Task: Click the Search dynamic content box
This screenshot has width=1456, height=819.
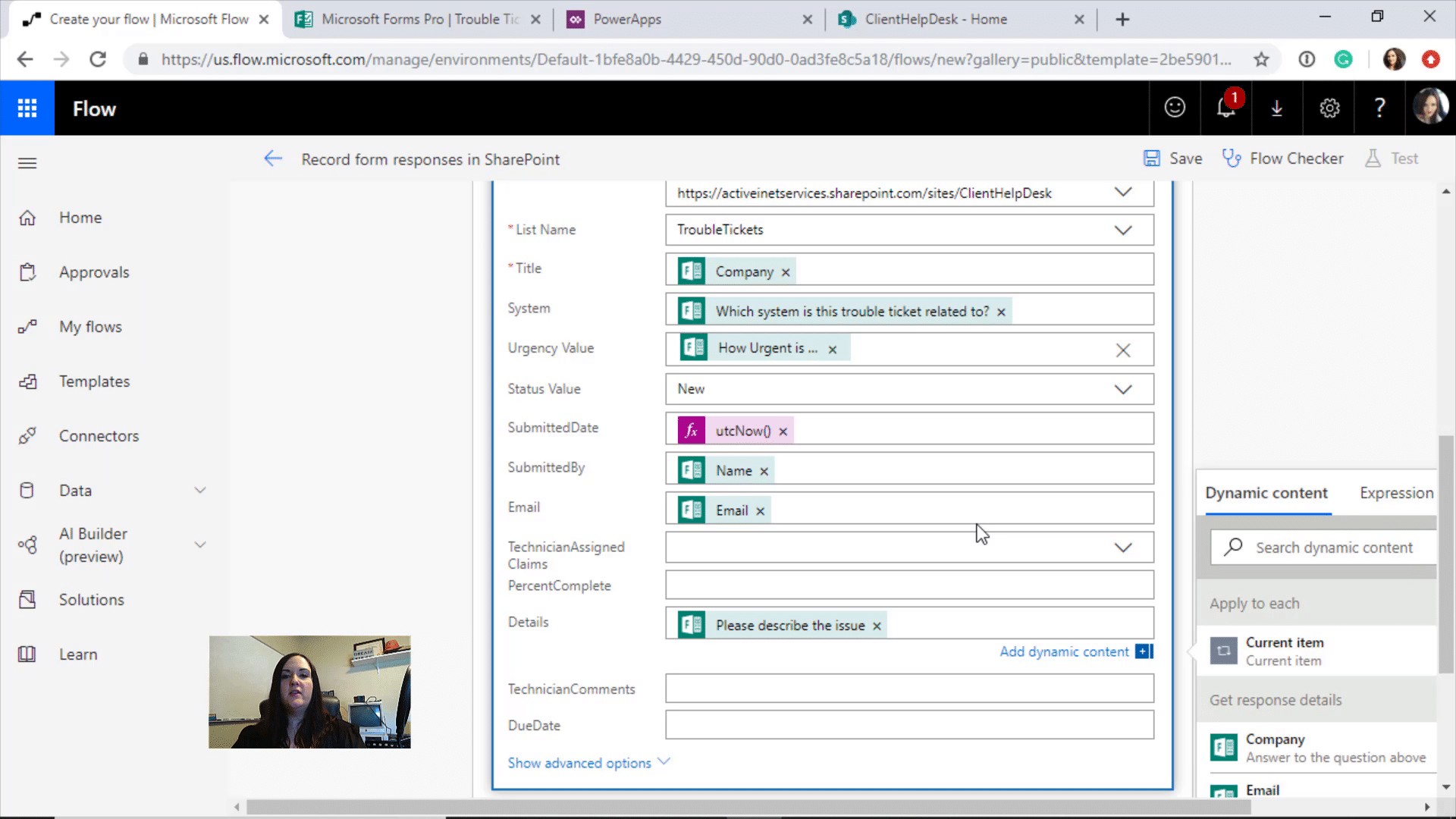Action: [1323, 548]
